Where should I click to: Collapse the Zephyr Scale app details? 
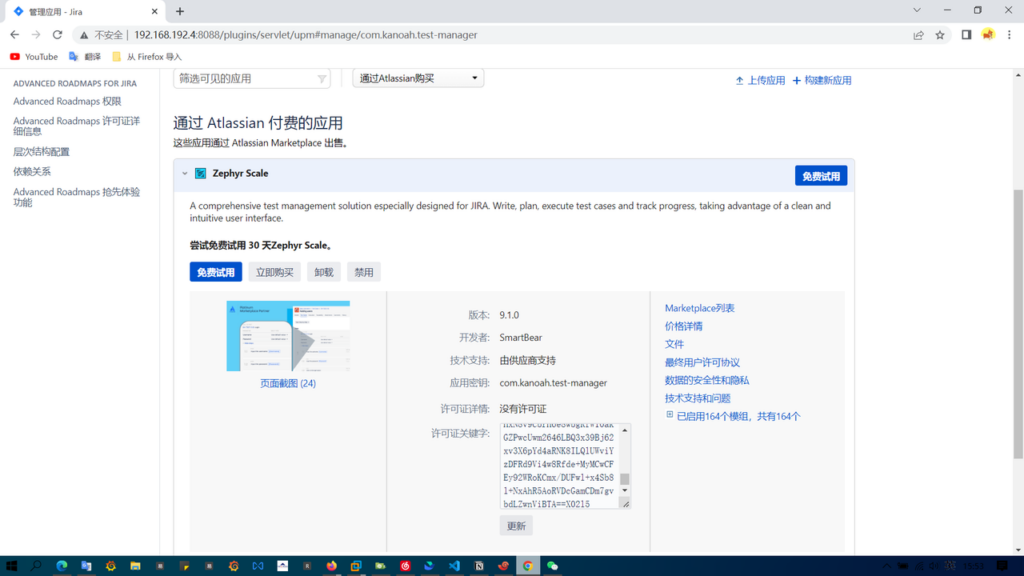pos(185,173)
